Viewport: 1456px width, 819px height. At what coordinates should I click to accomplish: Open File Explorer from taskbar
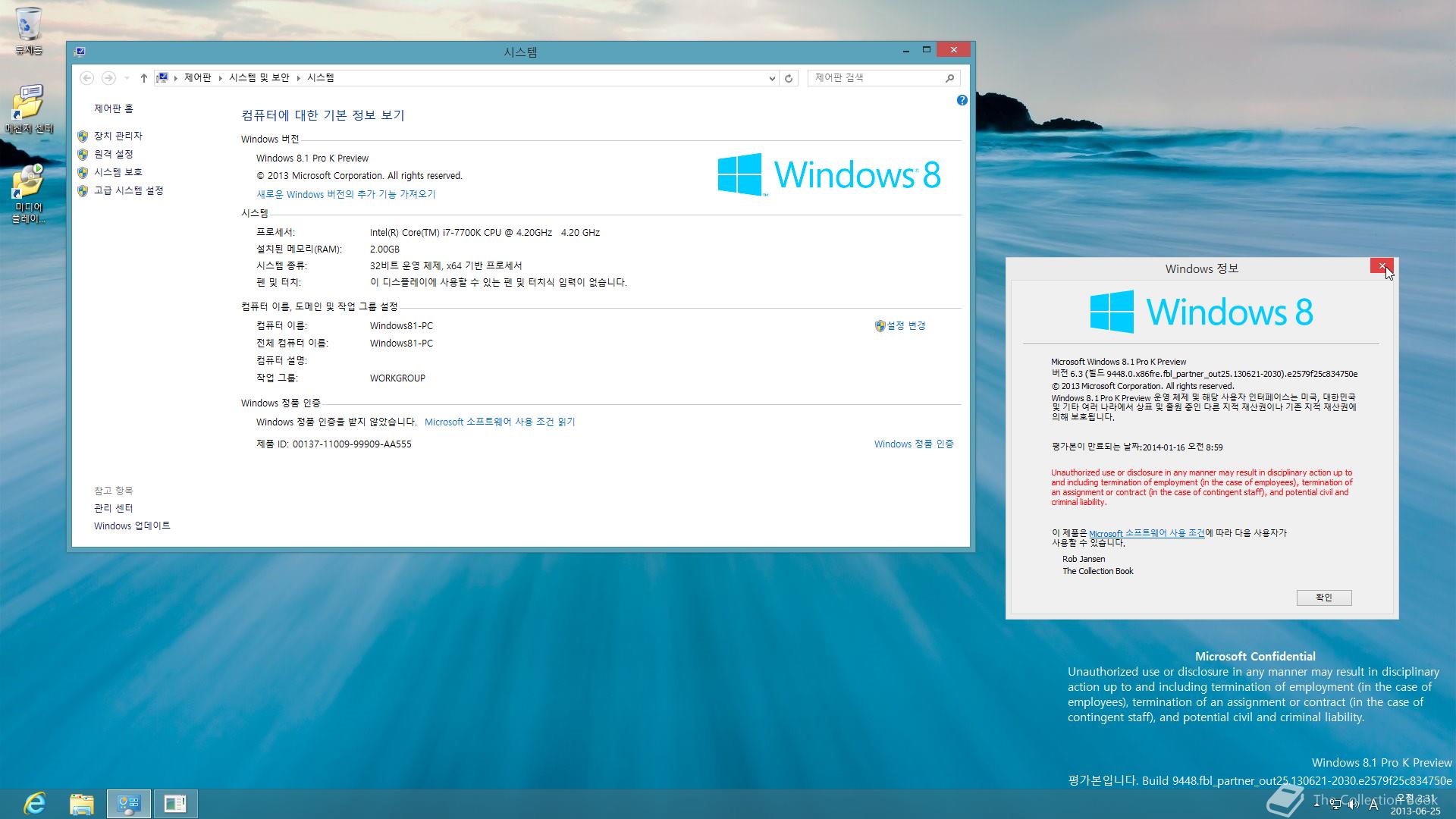82,803
